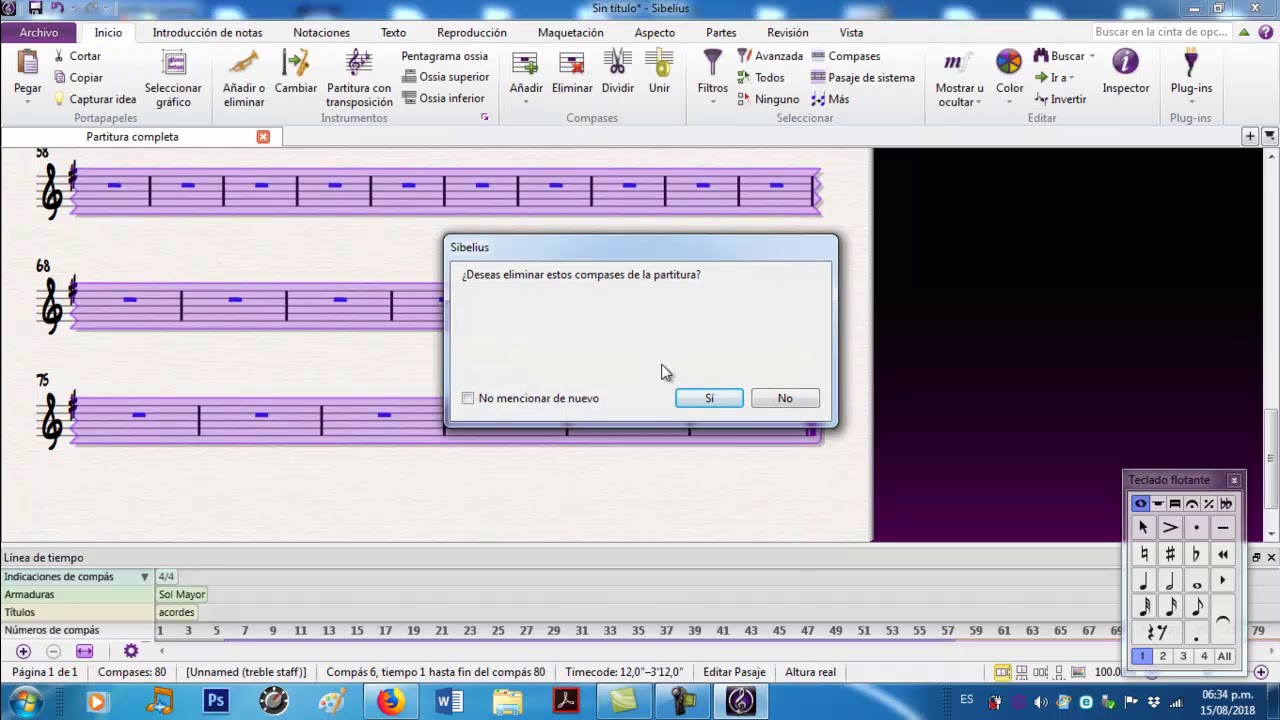Open Photoshop from the taskbar
The width and height of the screenshot is (1280, 720).
tap(215, 701)
